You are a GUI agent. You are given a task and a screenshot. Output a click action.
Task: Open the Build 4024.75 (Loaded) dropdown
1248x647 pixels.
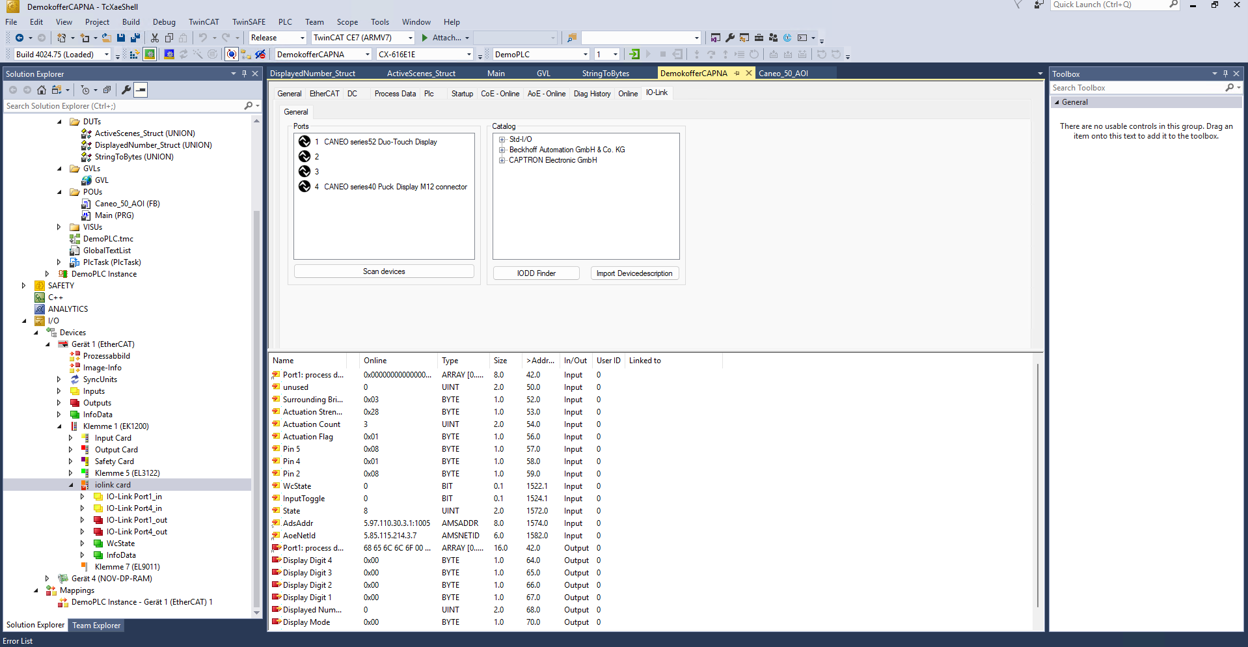coord(106,54)
